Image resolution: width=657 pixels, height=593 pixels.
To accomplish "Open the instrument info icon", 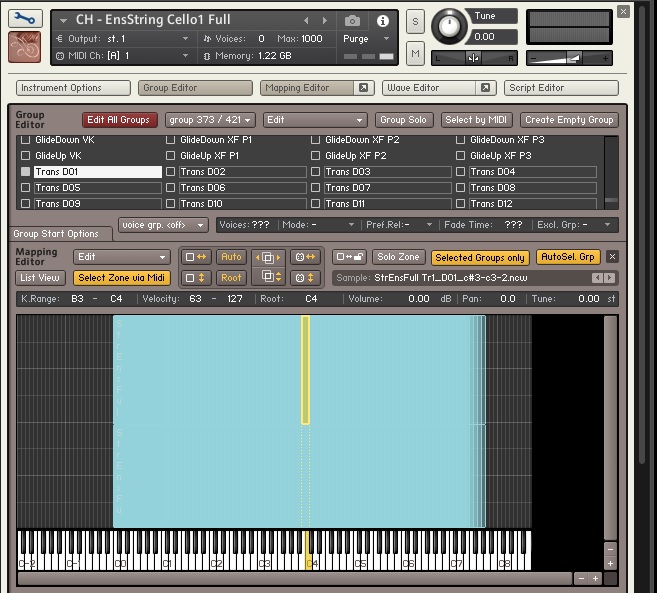I will pos(383,21).
